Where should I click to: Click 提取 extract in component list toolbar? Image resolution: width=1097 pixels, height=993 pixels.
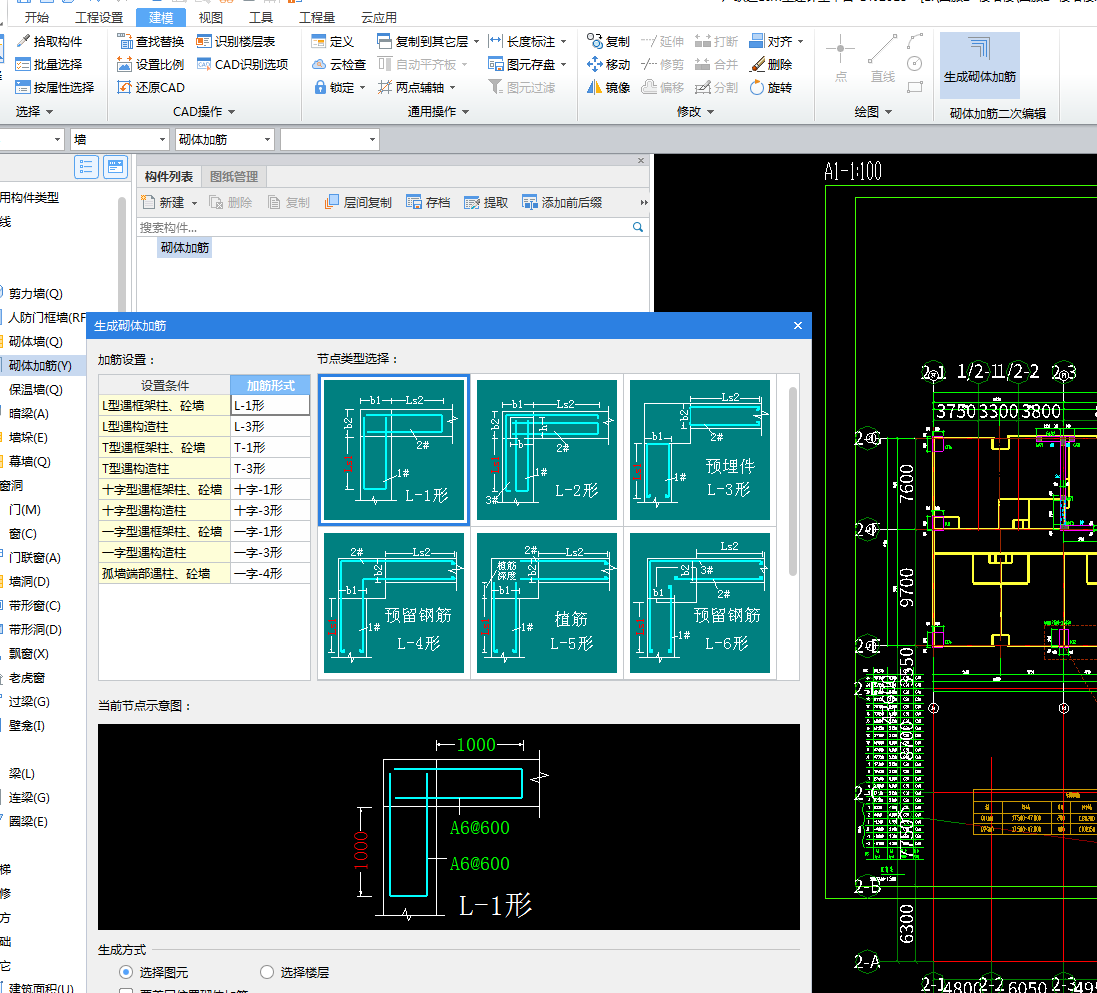486,202
